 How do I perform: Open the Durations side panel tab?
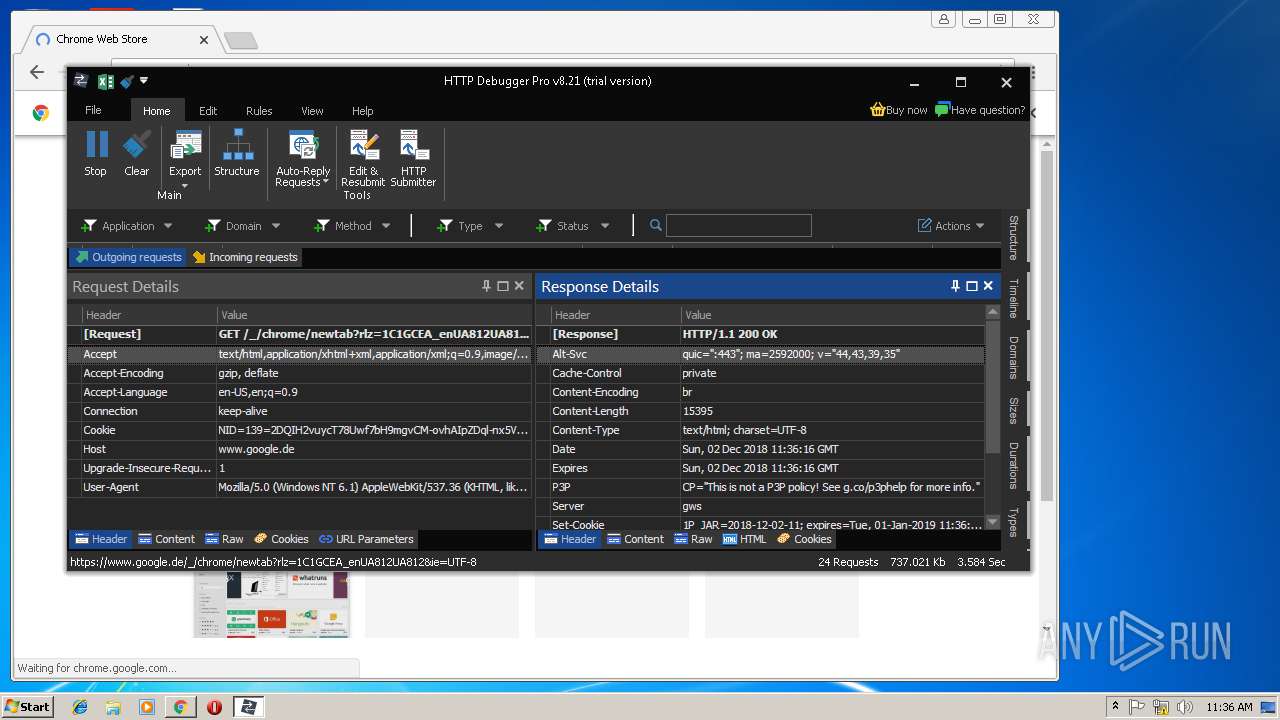click(x=1013, y=465)
